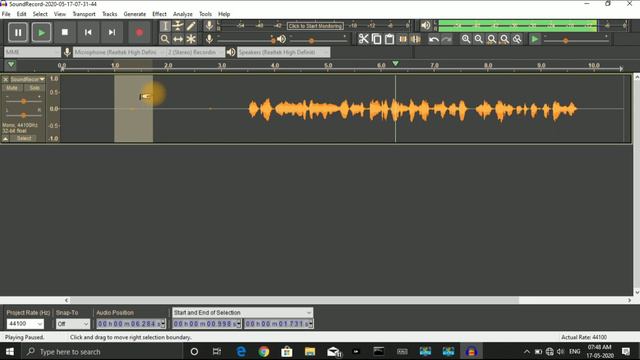Open the Edit menu

point(21,14)
